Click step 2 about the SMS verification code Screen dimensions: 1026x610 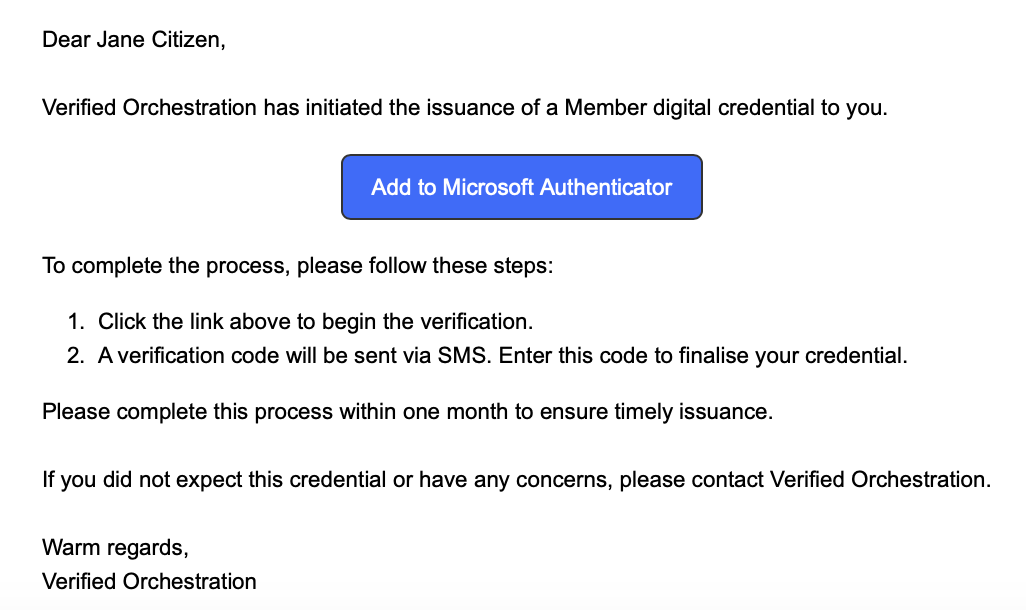pos(502,355)
